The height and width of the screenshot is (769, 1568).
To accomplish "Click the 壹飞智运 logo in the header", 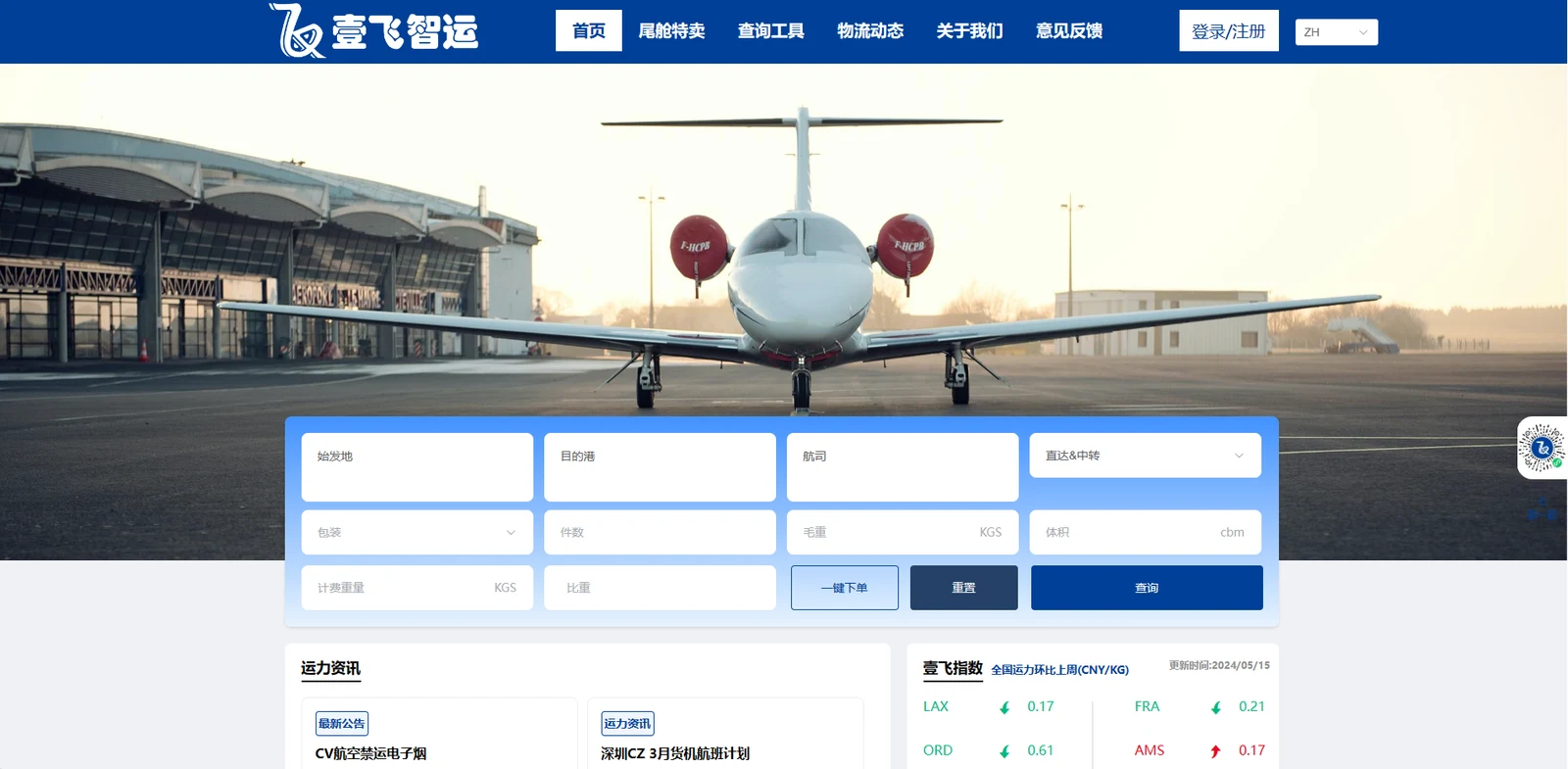I will pos(373,31).
